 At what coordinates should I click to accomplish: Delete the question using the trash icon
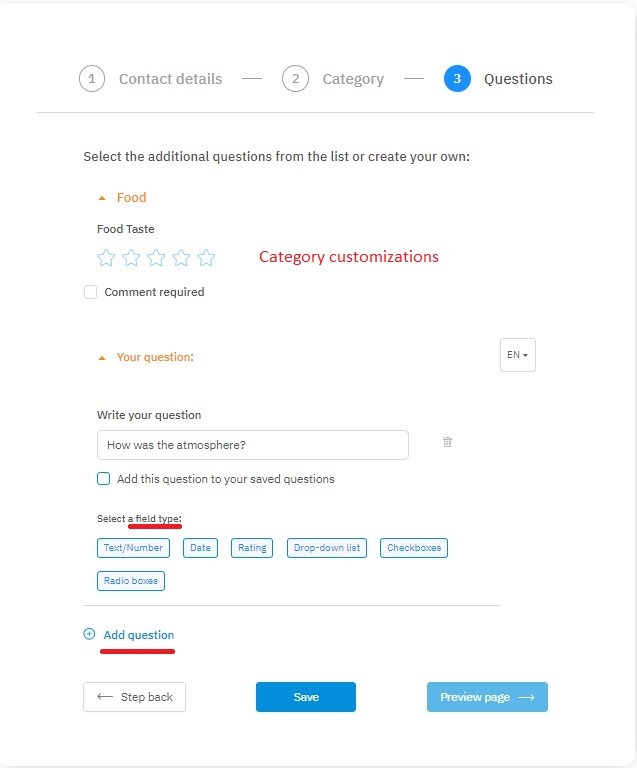(447, 442)
